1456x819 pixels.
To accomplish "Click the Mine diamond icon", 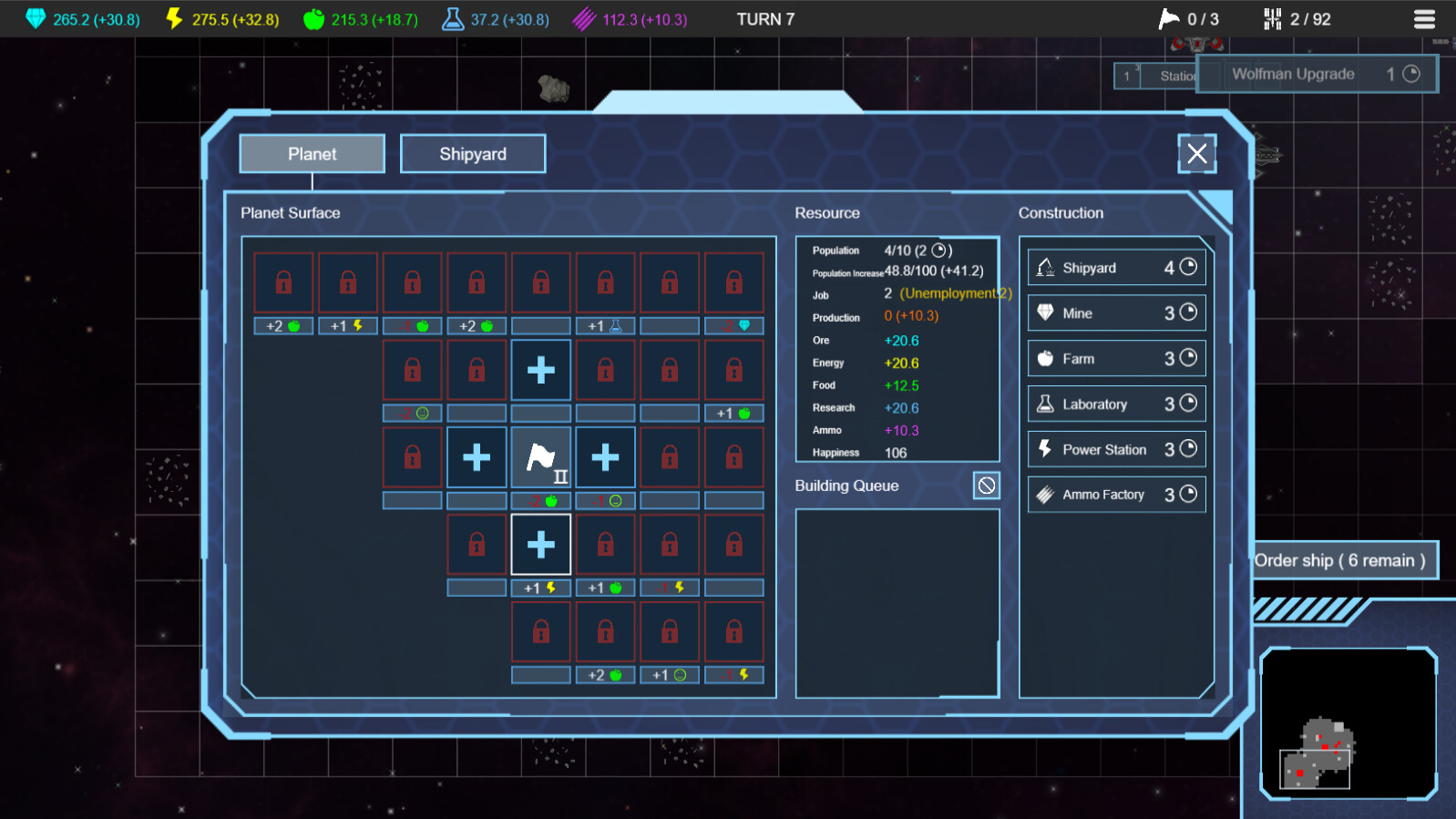I will pyautogui.click(x=1045, y=312).
